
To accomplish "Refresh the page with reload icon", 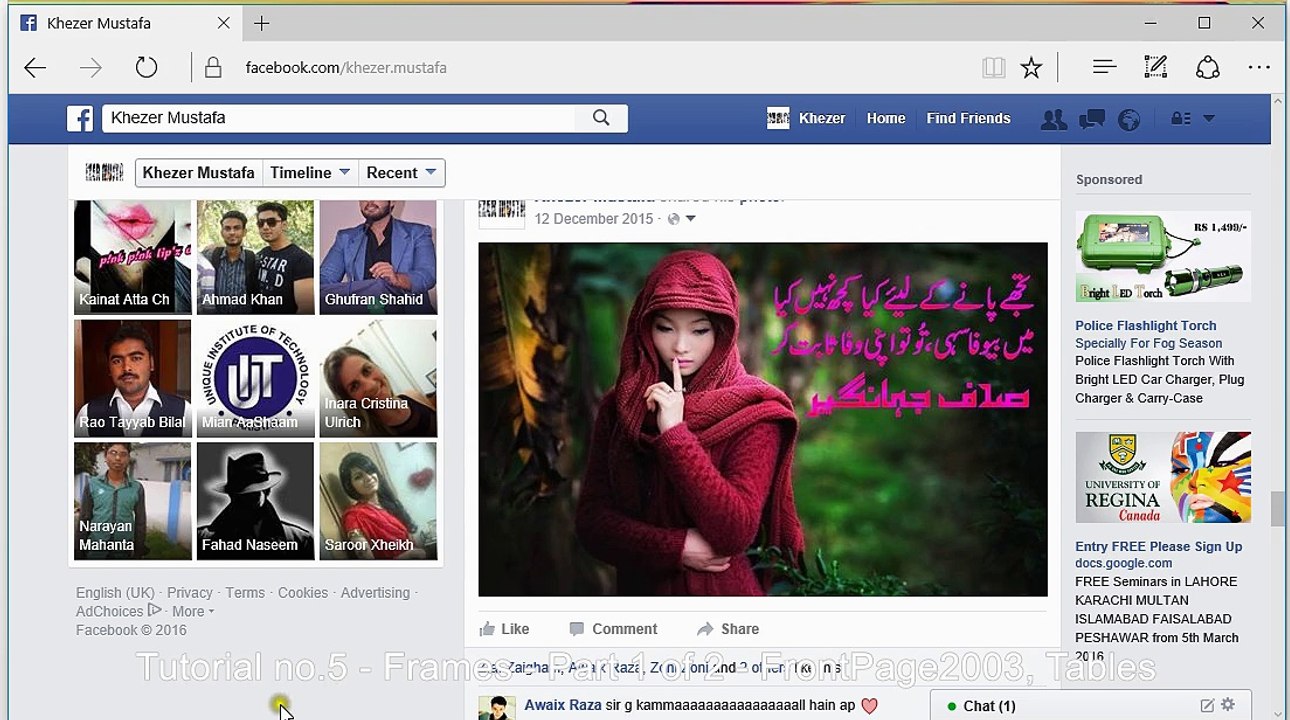I will click(147, 68).
